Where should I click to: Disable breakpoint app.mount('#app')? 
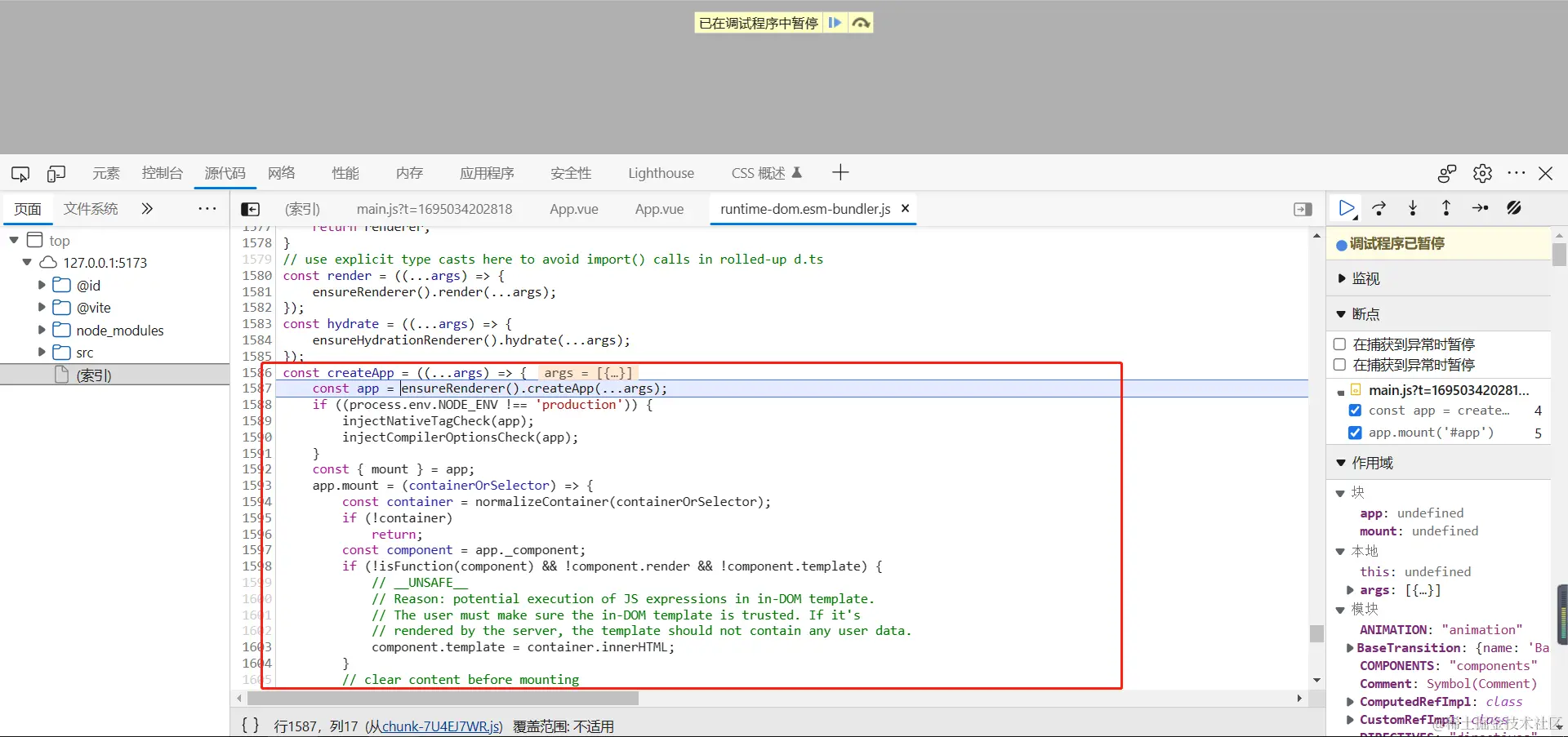click(x=1356, y=433)
